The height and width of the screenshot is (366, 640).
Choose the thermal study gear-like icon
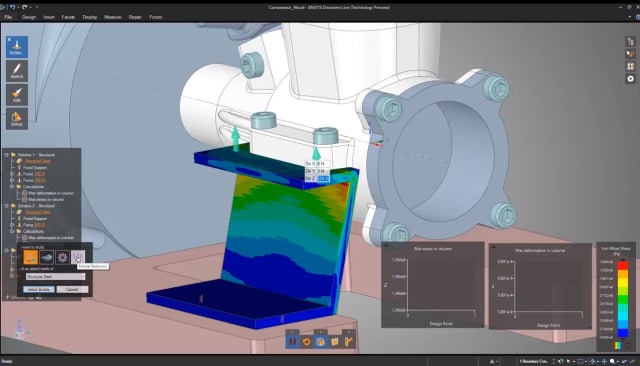[x=62, y=257]
